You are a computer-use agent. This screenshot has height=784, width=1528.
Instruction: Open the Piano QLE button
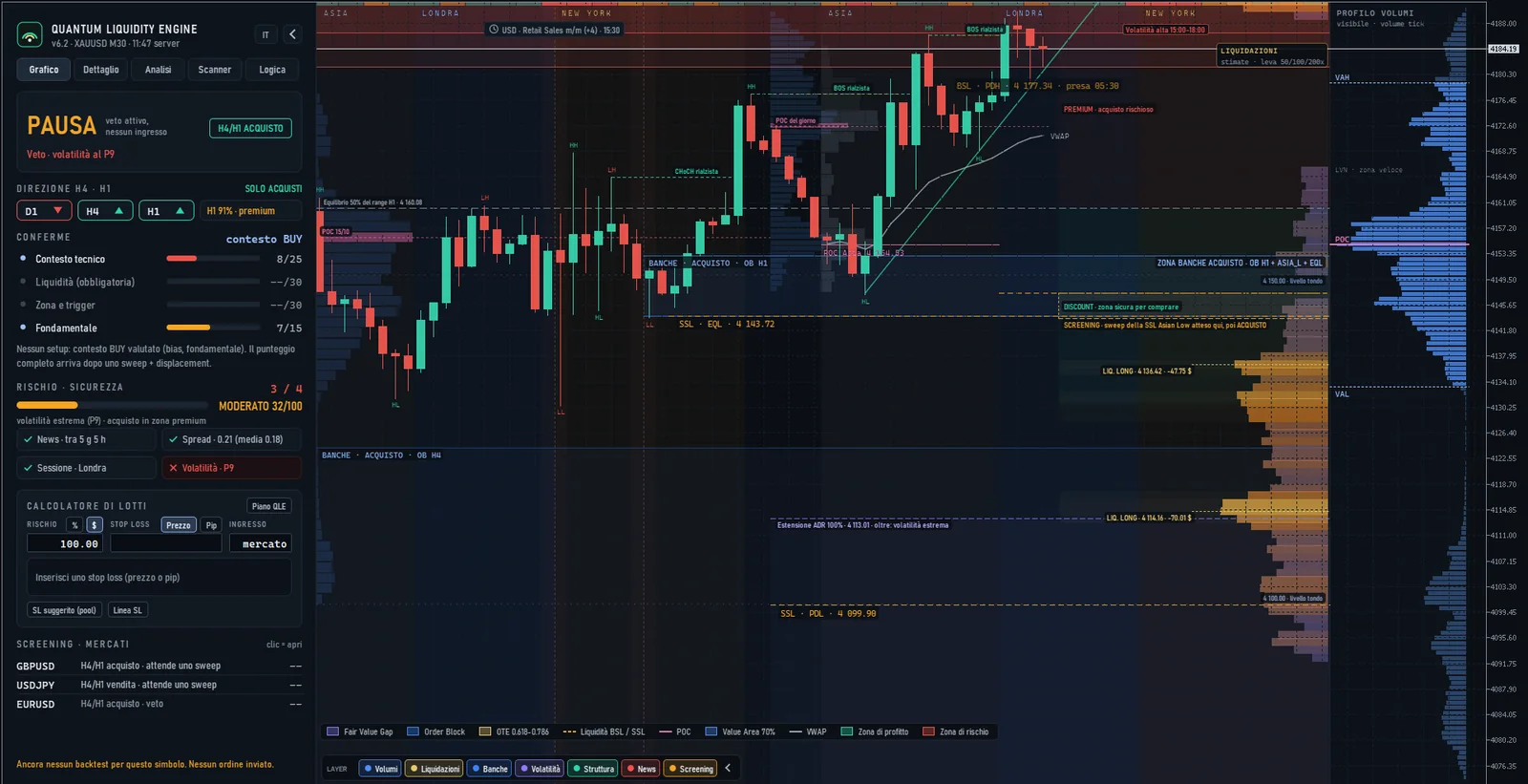pos(269,506)
